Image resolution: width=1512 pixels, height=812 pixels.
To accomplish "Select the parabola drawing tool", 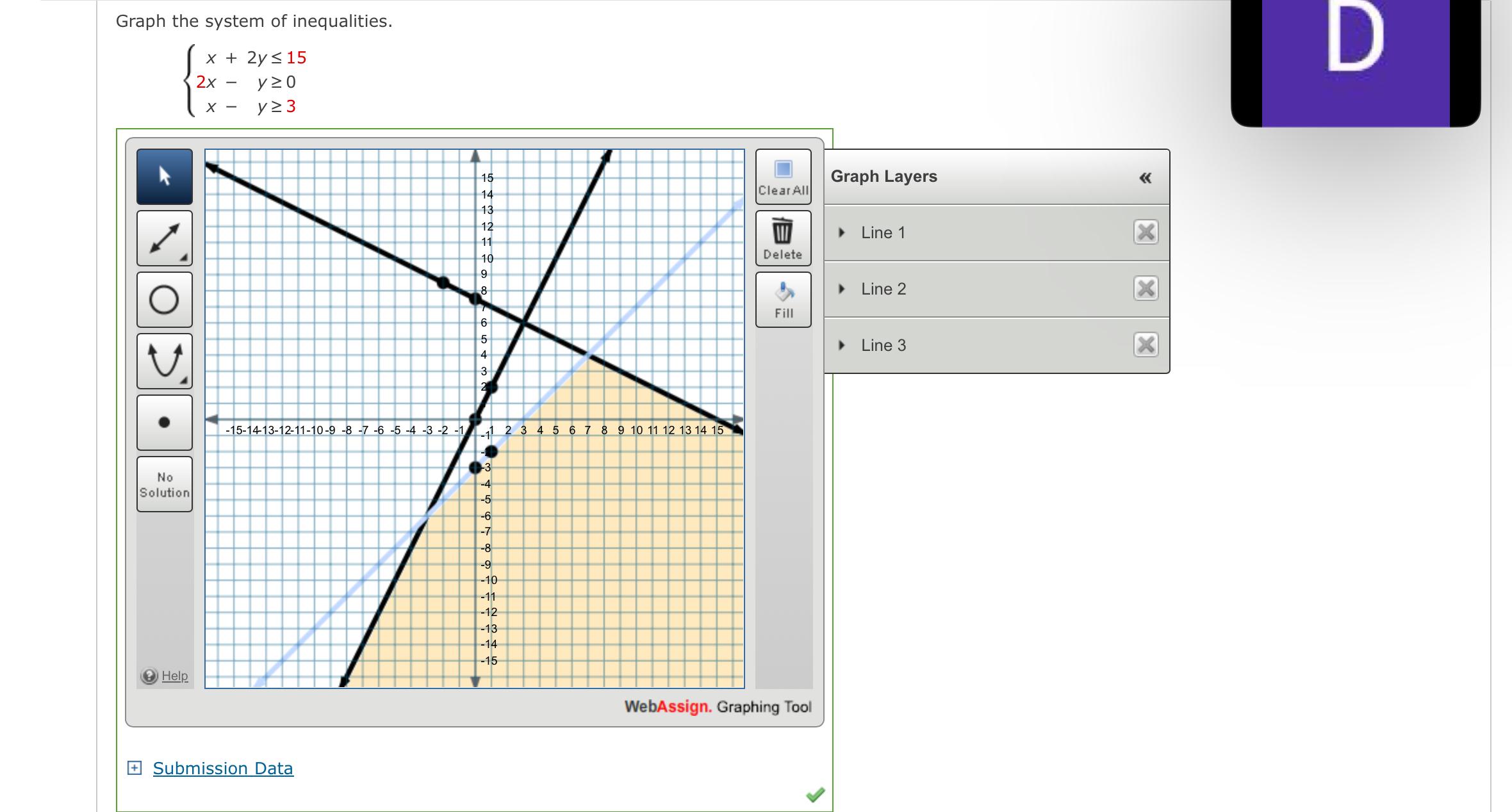I will pyautogui.click(x=164, y=361).
